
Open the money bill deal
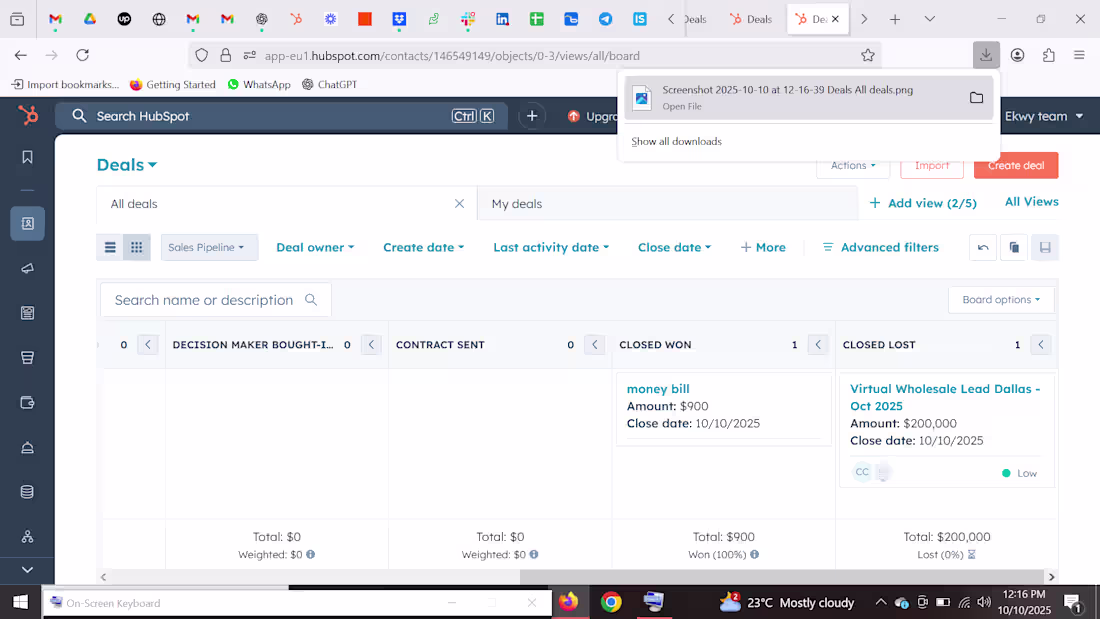[658, 388]
